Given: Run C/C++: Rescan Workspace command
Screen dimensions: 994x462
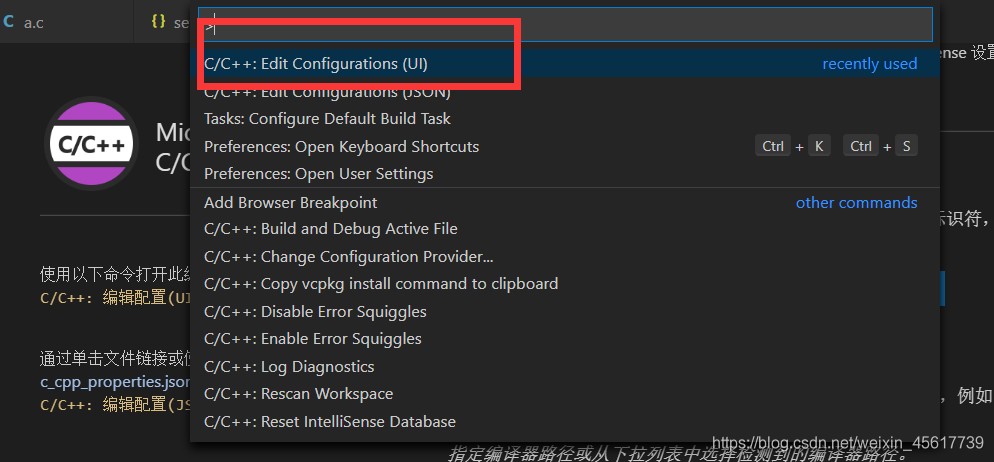Looking at the screenshot, I should click(565, 394).
